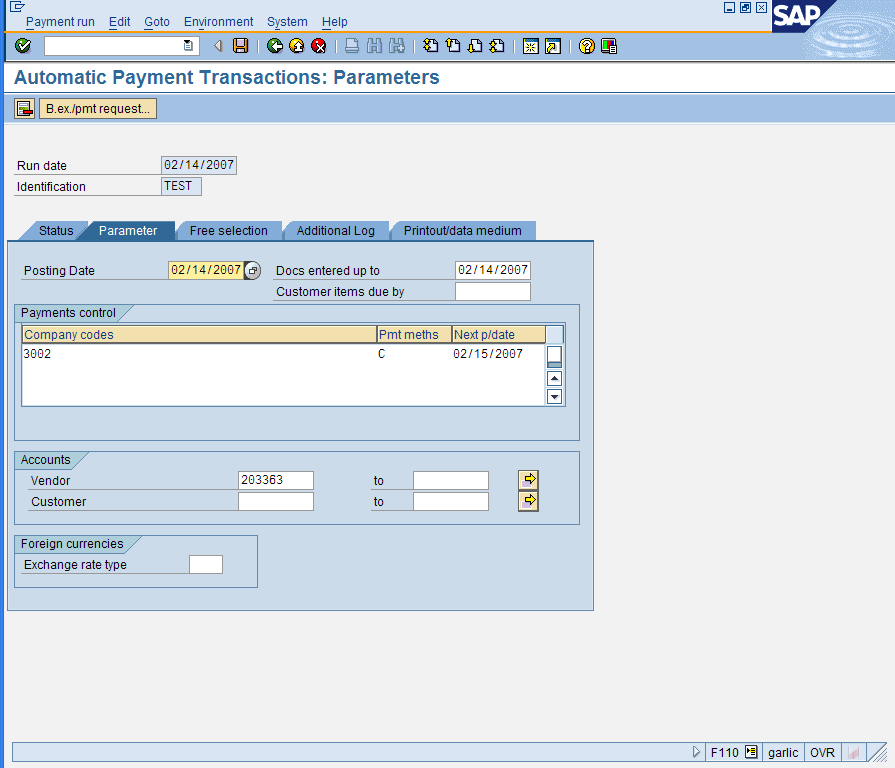Click the Customize Local Layout icon

click(x=607, y=46)
